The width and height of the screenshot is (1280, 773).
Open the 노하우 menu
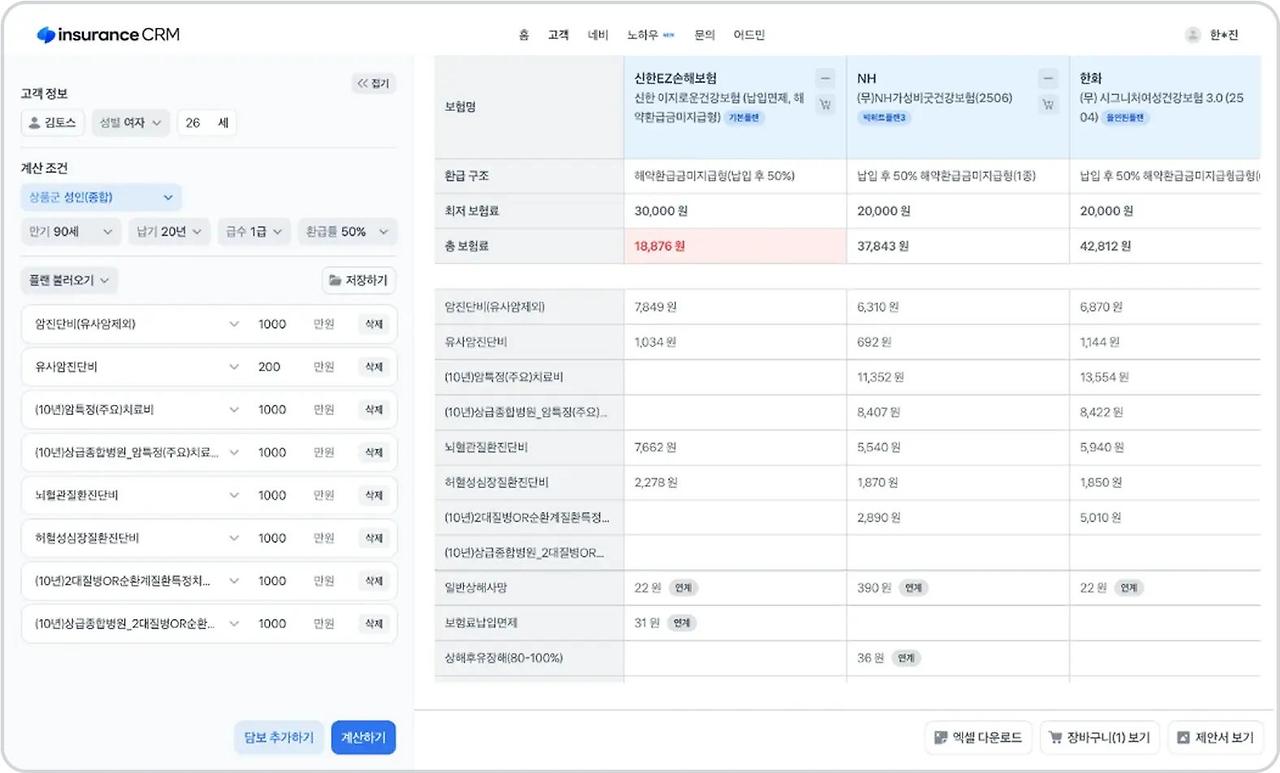point(650,35)
